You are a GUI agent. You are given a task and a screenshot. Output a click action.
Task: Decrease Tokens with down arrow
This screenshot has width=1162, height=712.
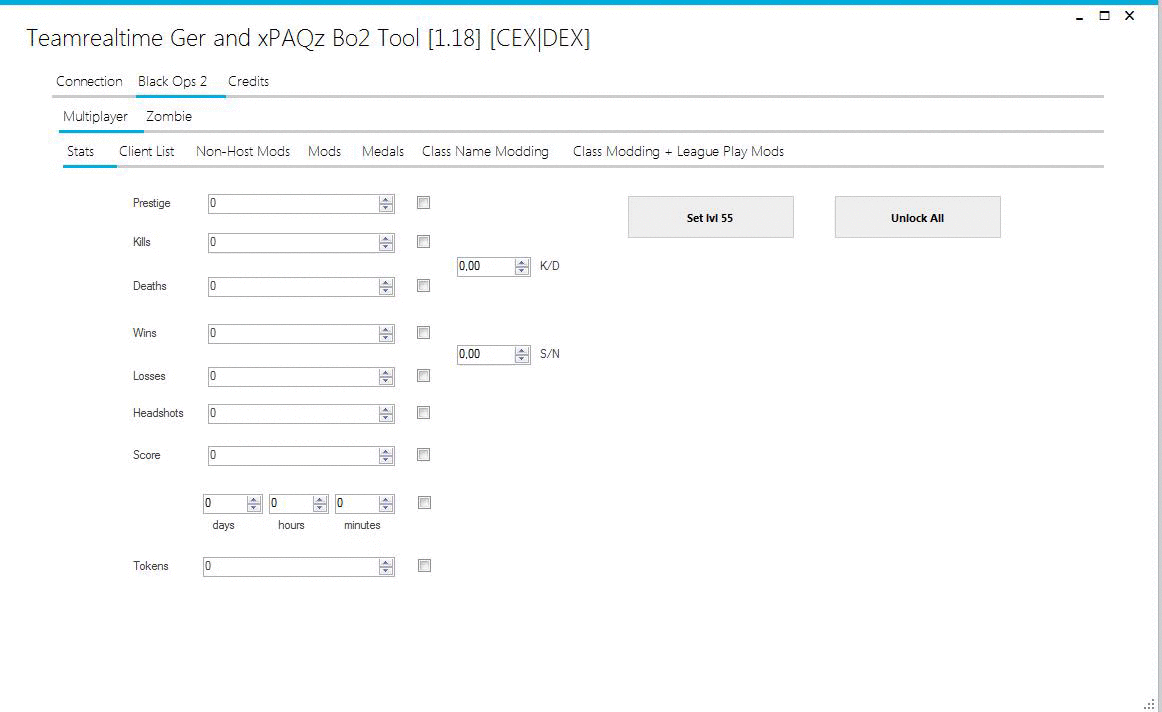[x=385, y=571]
